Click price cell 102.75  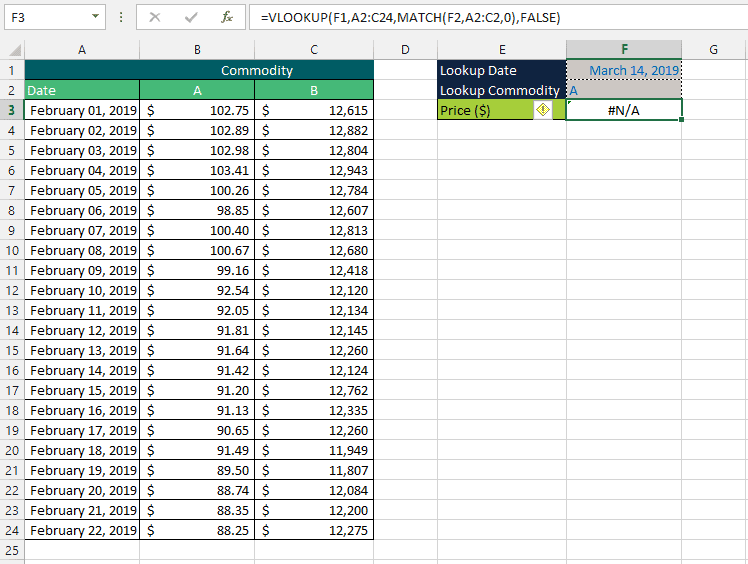197,111
